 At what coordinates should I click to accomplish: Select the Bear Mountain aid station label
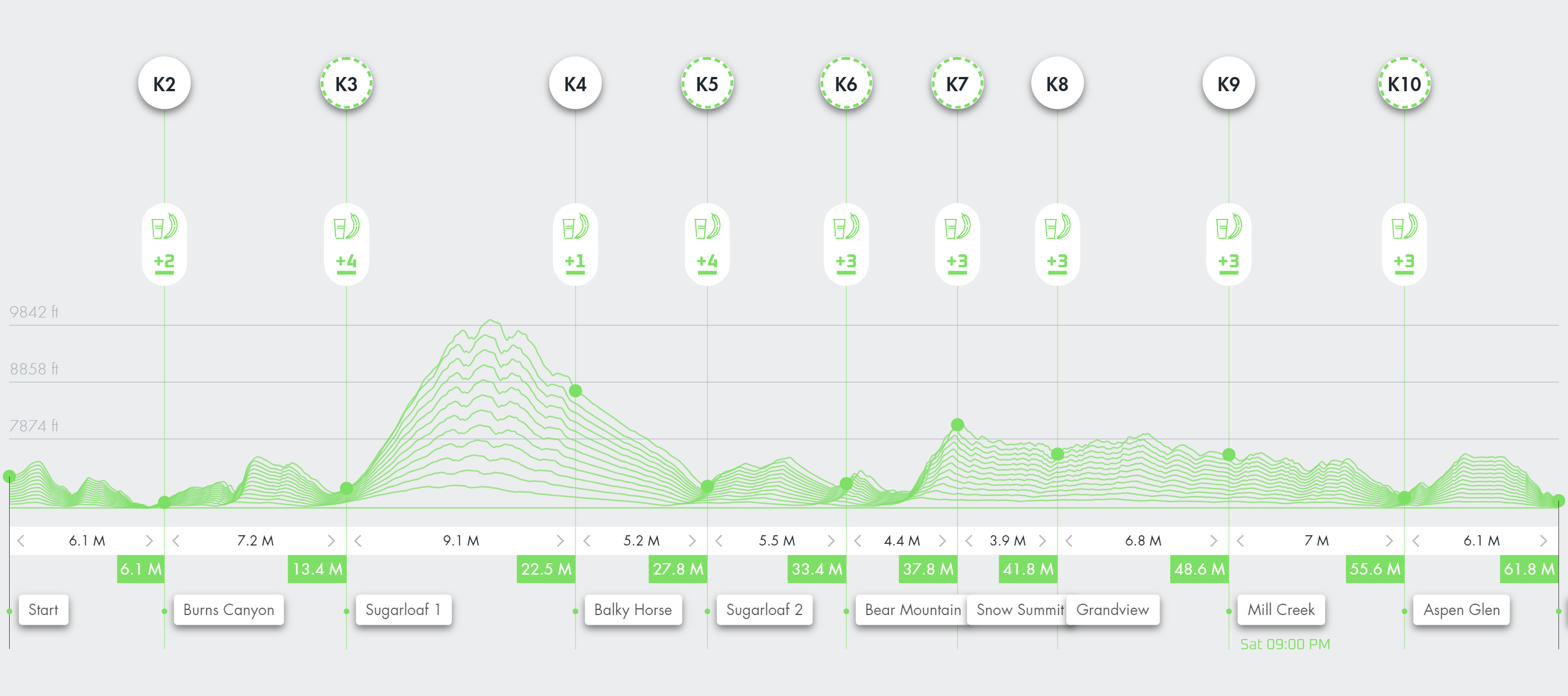point(911,610)
